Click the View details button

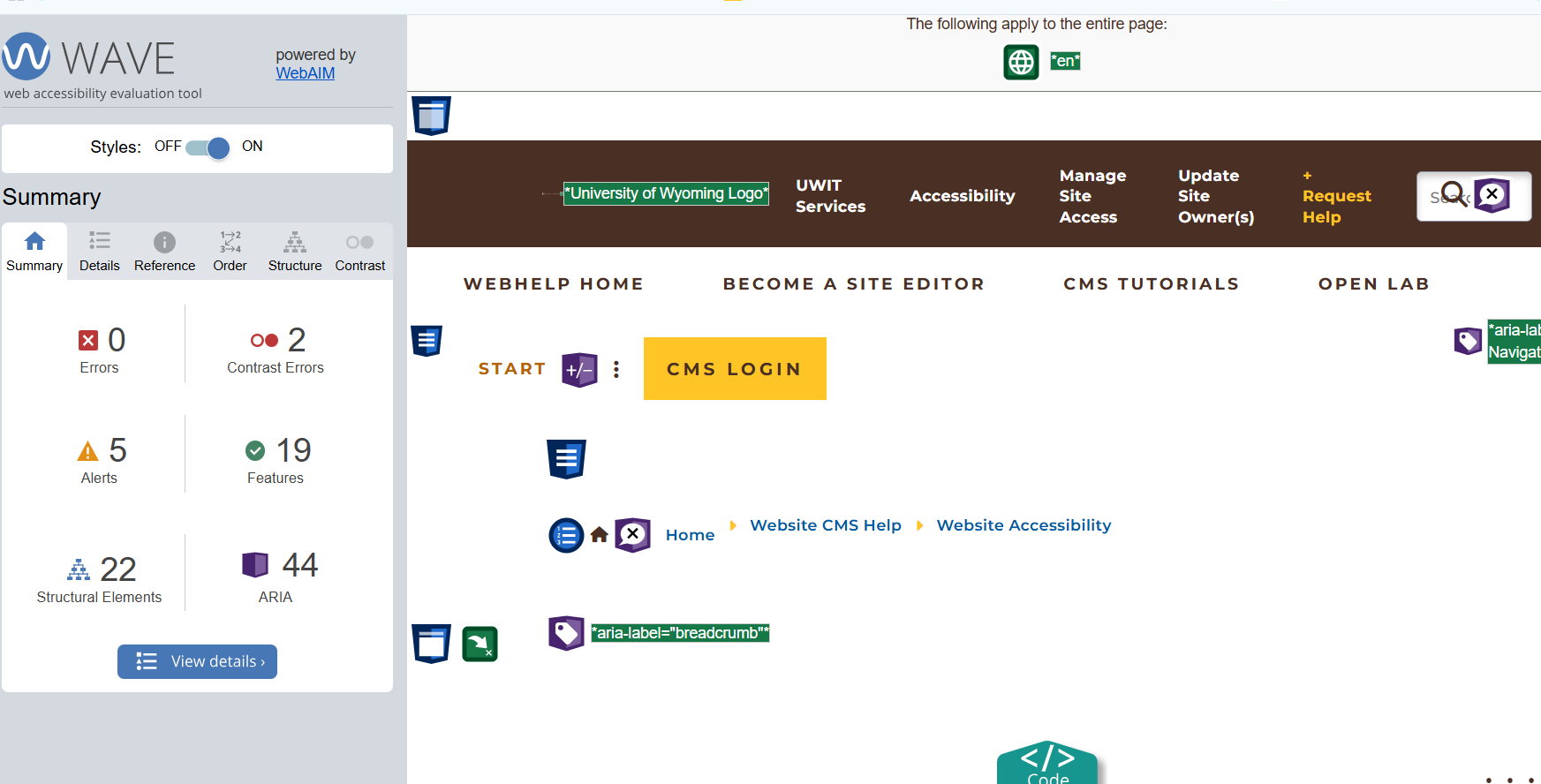pos(197,661)
